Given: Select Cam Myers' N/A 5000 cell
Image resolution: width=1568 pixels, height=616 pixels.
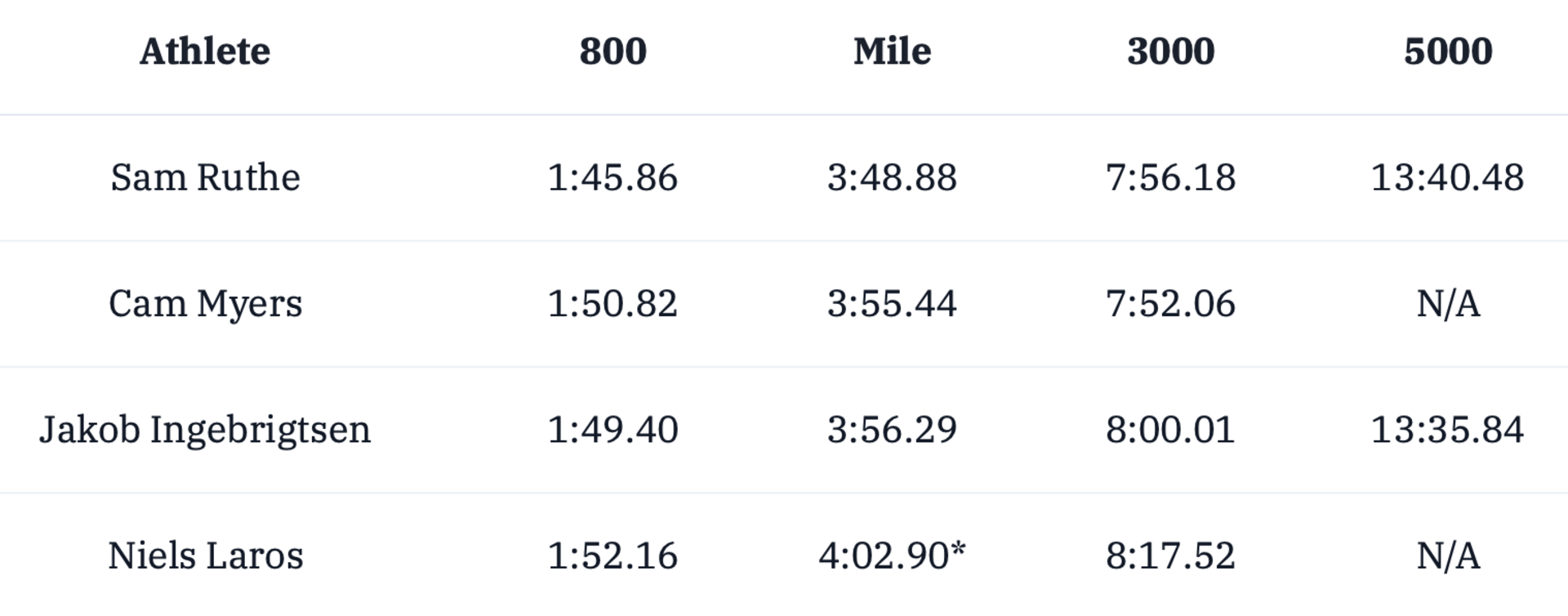Looking at the screenshot, I should click(x=1448, y=304).
